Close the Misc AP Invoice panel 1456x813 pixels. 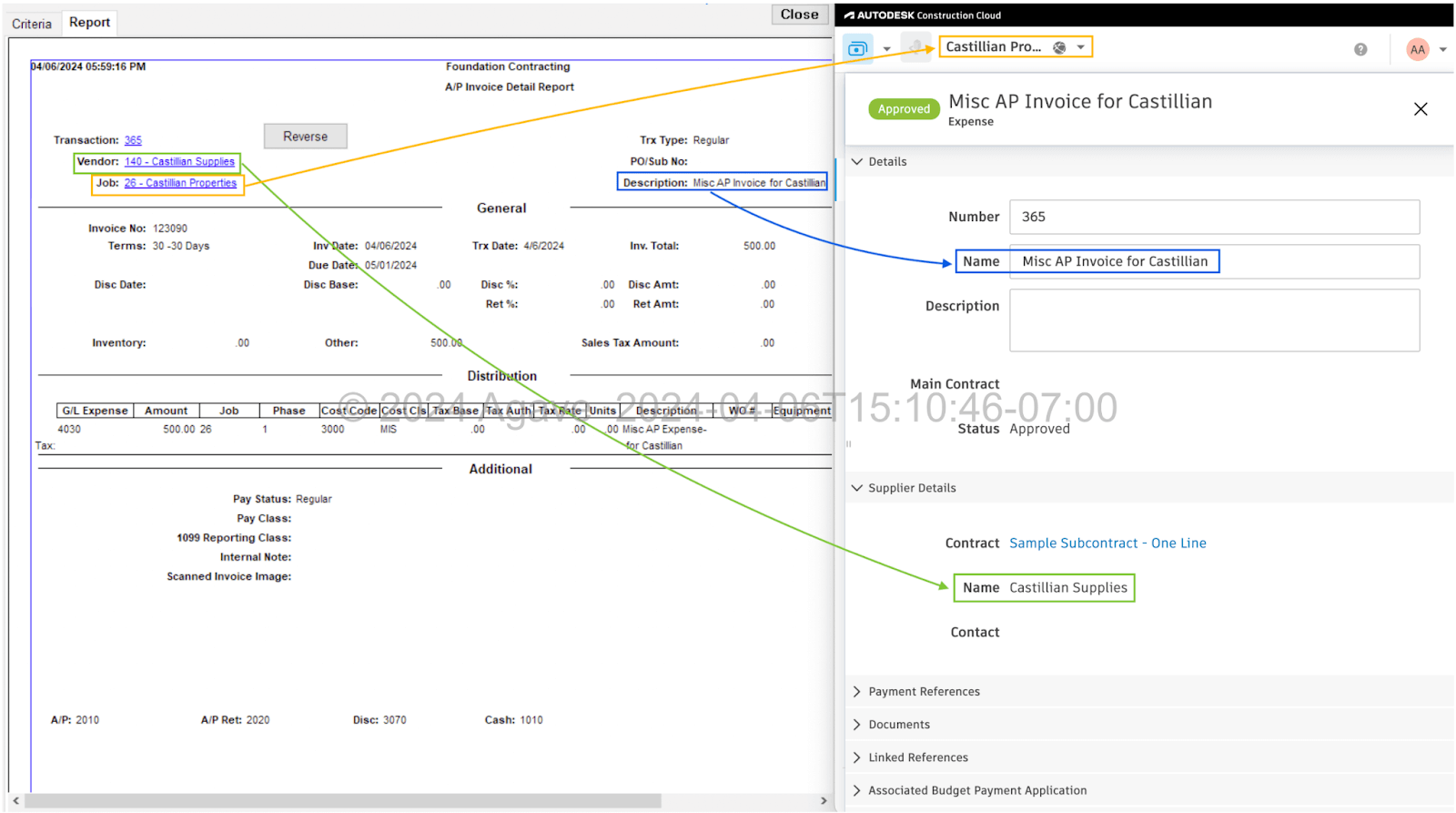click(1421, 109)
